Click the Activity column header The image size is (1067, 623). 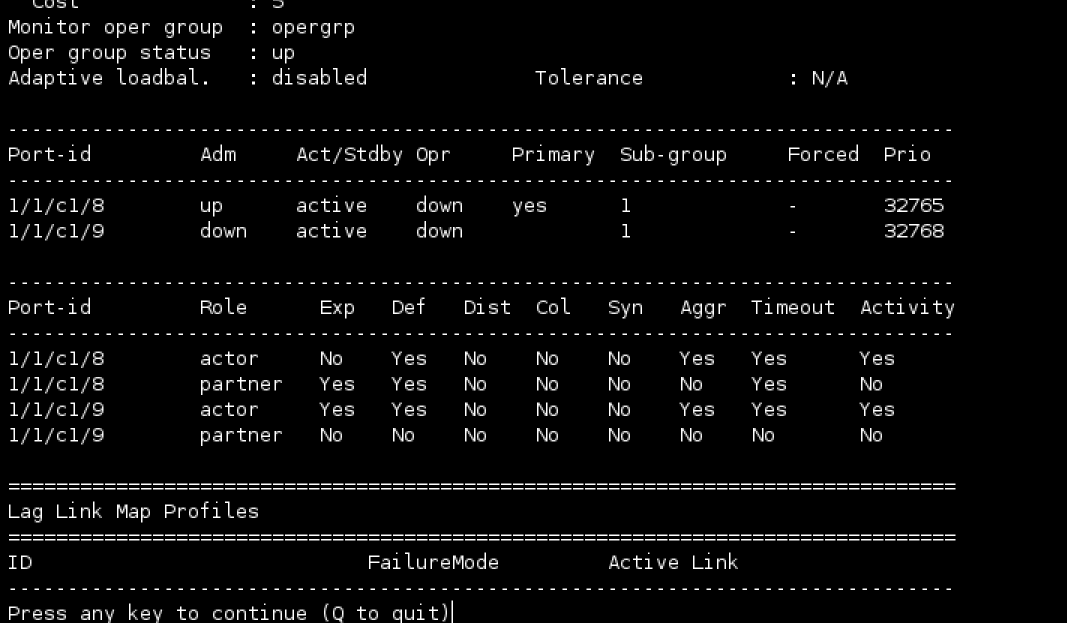coord(906,308)
